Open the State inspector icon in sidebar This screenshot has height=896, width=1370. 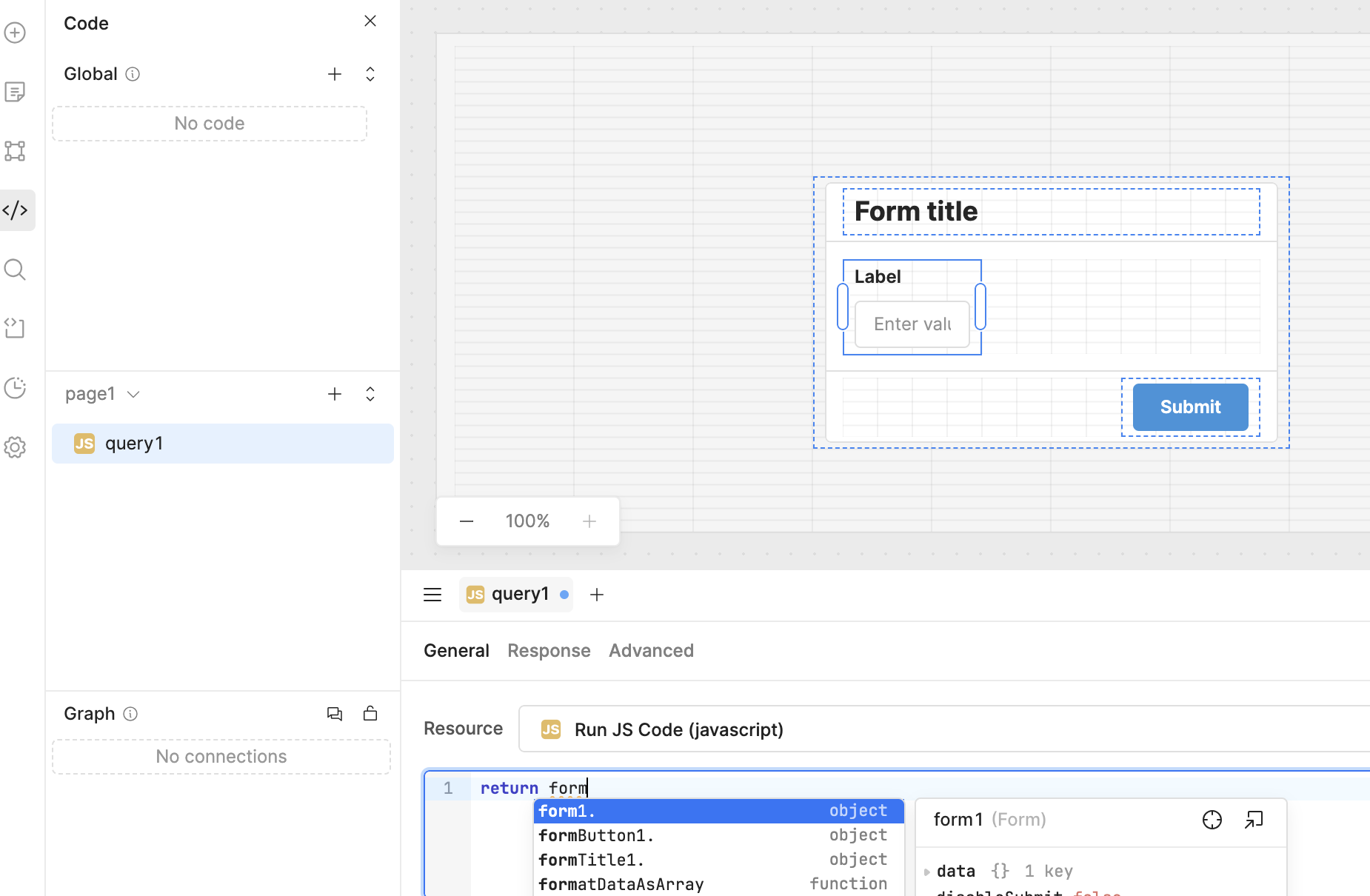click(x=15, y=328)
